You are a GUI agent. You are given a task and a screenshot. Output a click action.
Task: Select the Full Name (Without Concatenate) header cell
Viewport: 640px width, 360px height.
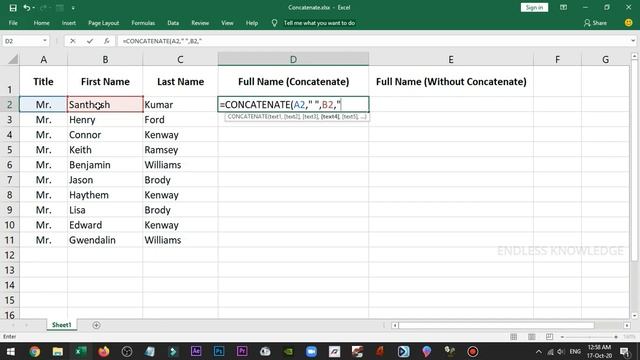tap(451, 82)
